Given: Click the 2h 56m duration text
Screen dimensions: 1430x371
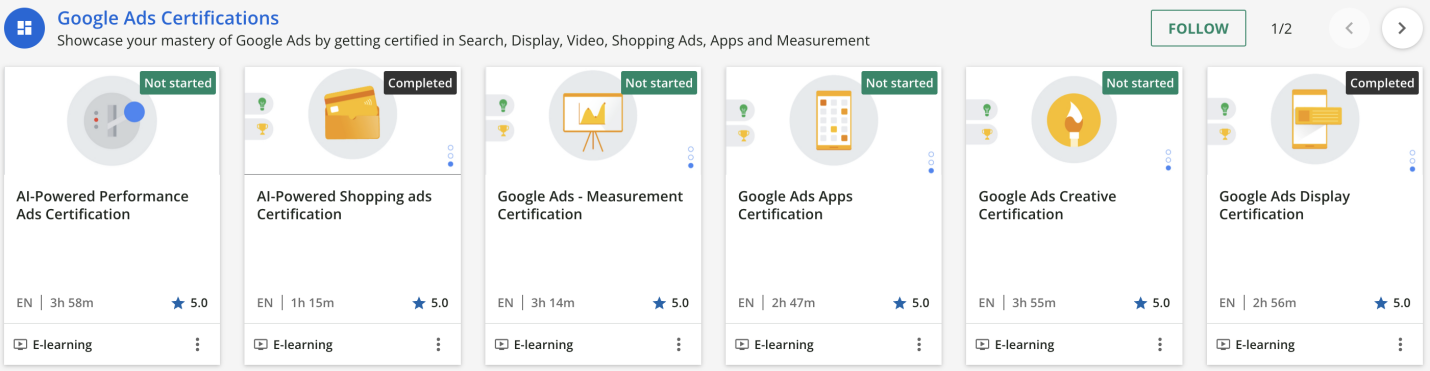Looking at the screenshot, I should (x=1275, y=303).
